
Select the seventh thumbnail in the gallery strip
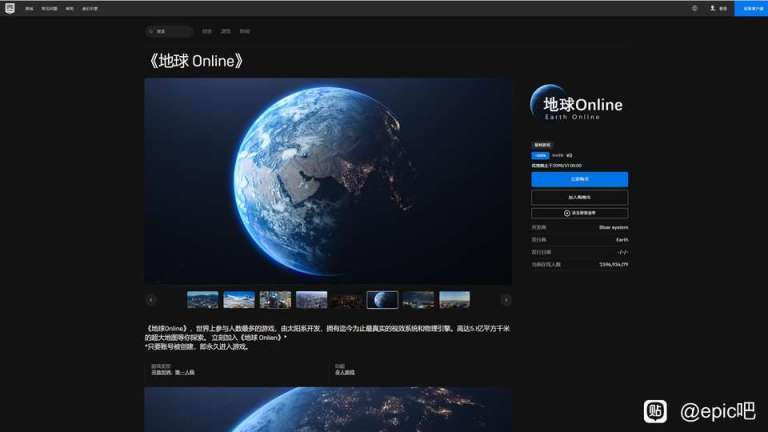[418, 300]
